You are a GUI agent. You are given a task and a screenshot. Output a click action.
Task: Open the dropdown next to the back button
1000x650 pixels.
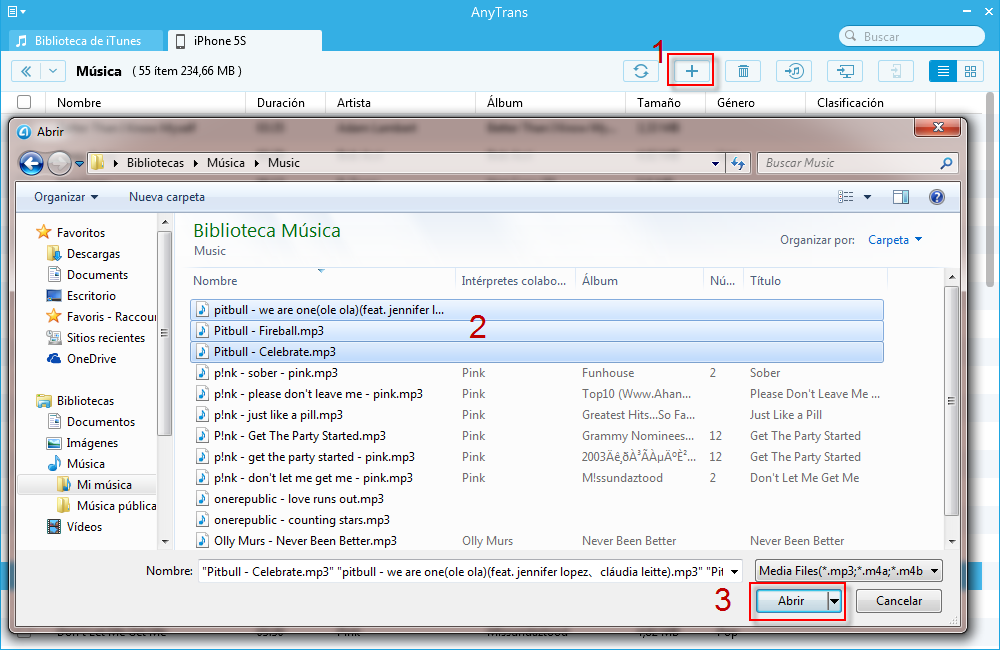point(53,71)
